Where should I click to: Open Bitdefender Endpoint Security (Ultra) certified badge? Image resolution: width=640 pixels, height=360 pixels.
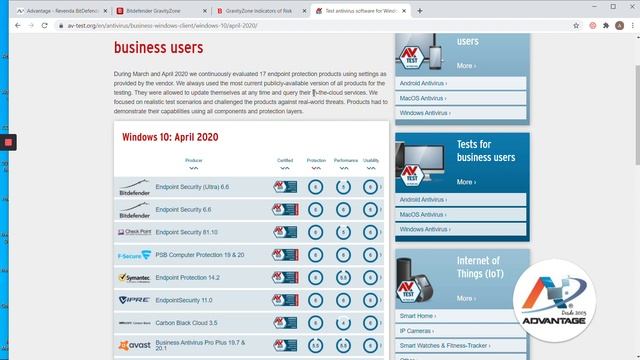point(285,187)
